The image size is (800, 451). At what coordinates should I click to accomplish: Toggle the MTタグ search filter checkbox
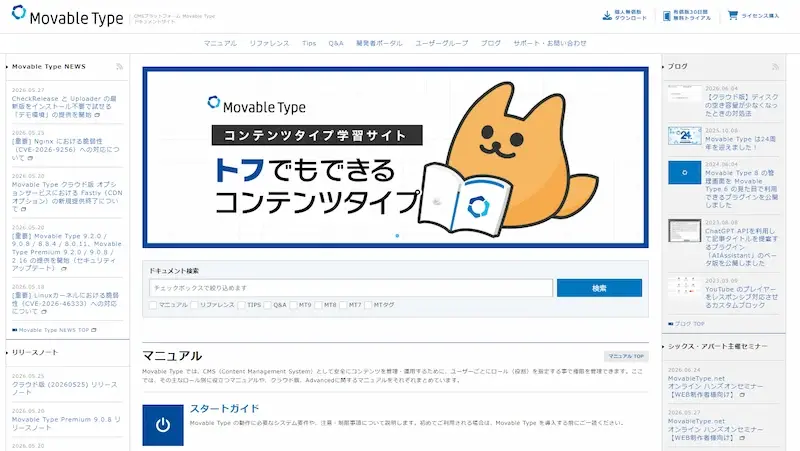click(368, 305)
